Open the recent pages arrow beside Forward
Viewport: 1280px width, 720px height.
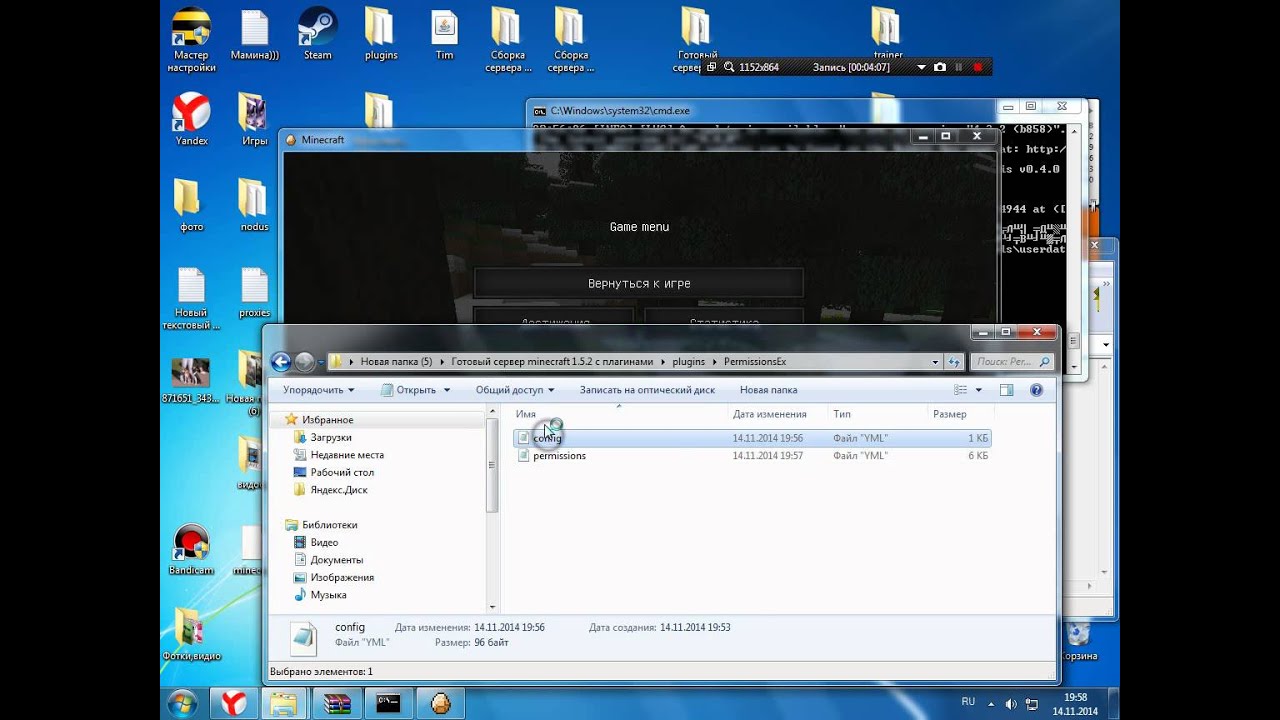320,362
